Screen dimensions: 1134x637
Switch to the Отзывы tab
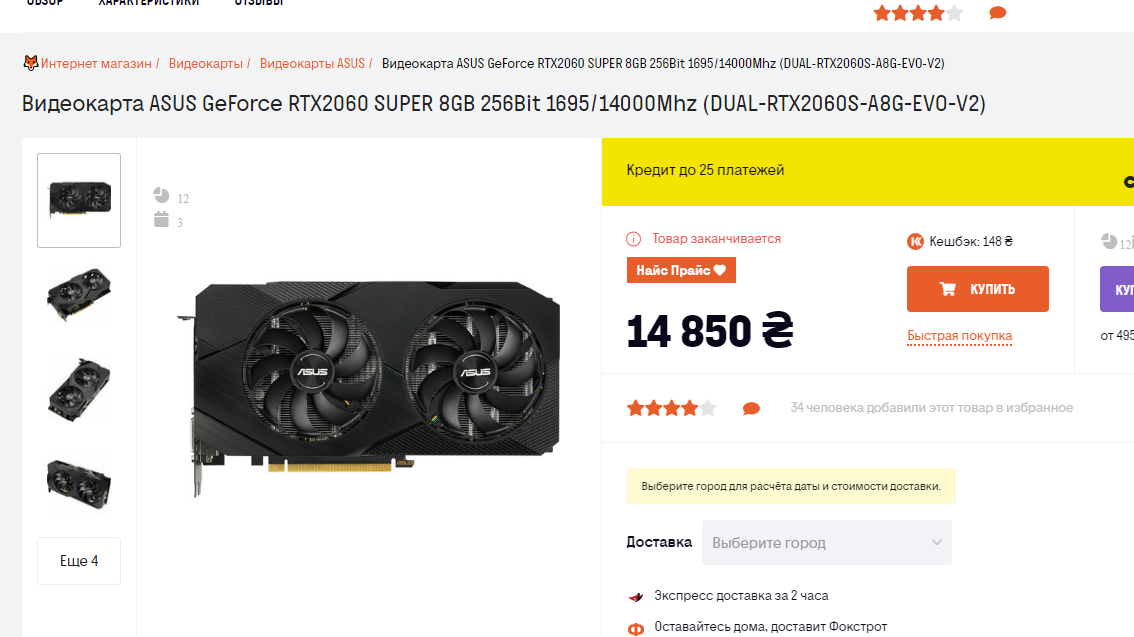pos(258,2)
